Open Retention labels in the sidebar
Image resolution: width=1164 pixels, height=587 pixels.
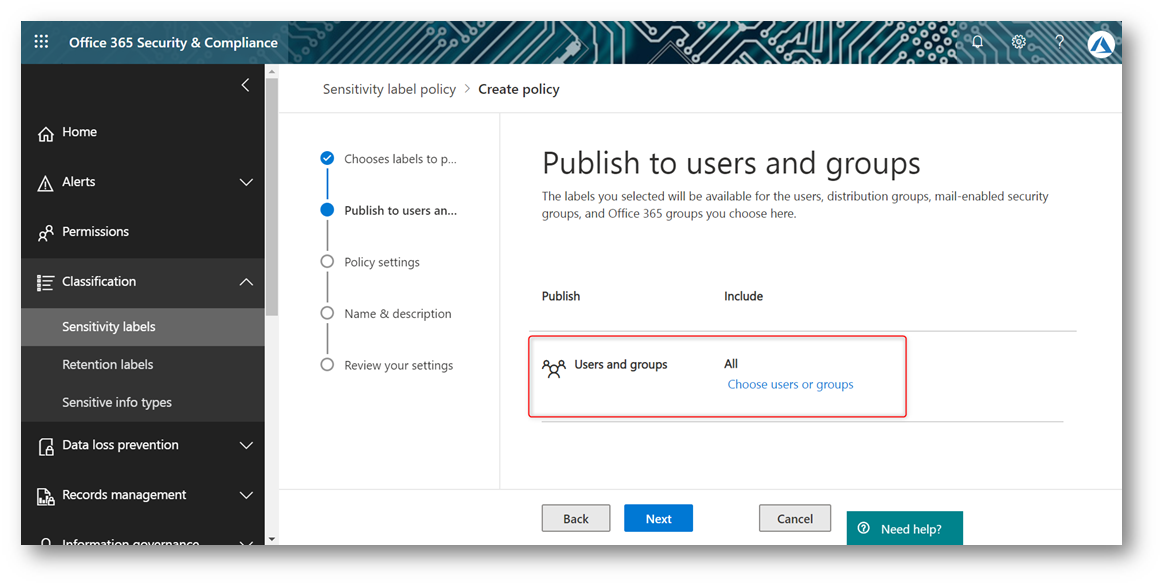[x=108, y=365]
